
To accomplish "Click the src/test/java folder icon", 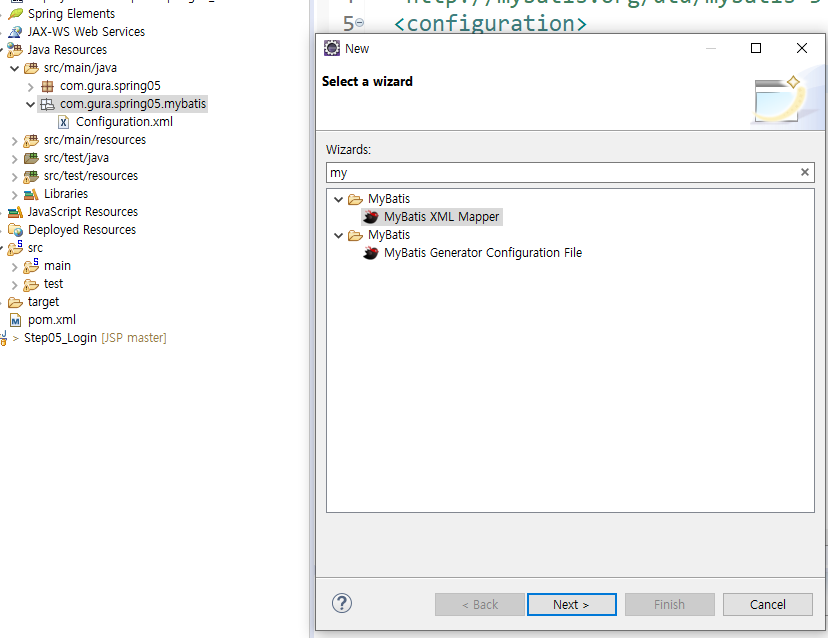I will pos(31,158).
